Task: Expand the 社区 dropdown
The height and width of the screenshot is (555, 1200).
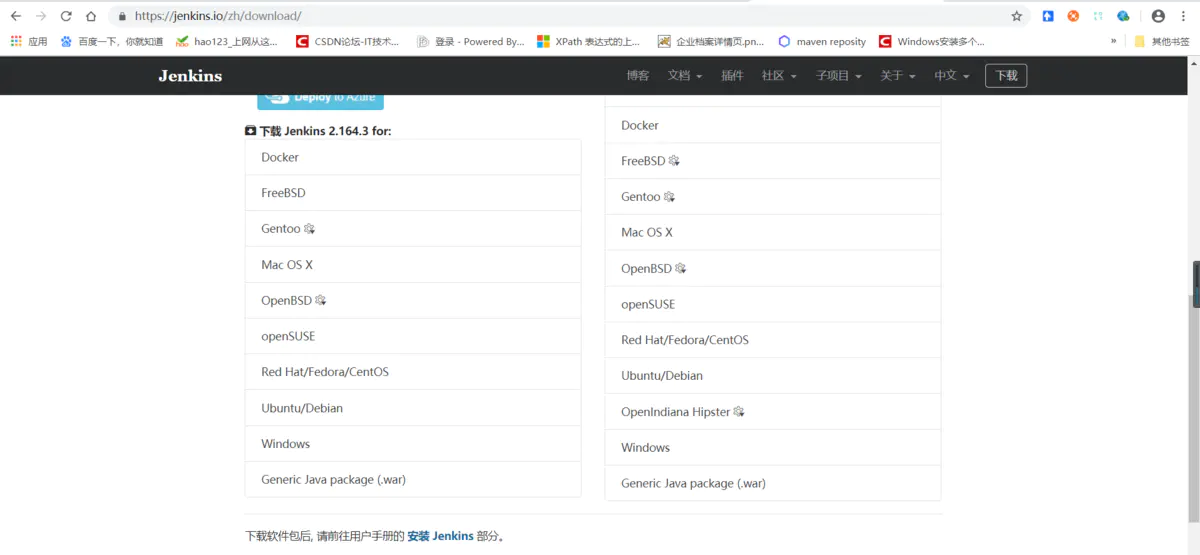Action: coord(779,76)
